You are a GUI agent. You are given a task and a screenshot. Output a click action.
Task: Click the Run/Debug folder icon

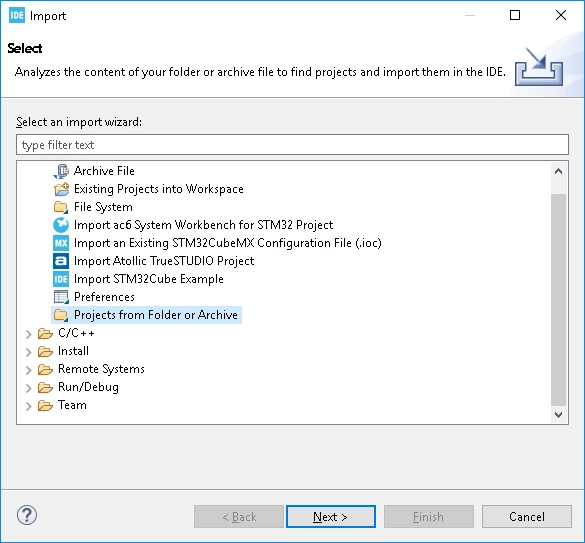(45, 387)
